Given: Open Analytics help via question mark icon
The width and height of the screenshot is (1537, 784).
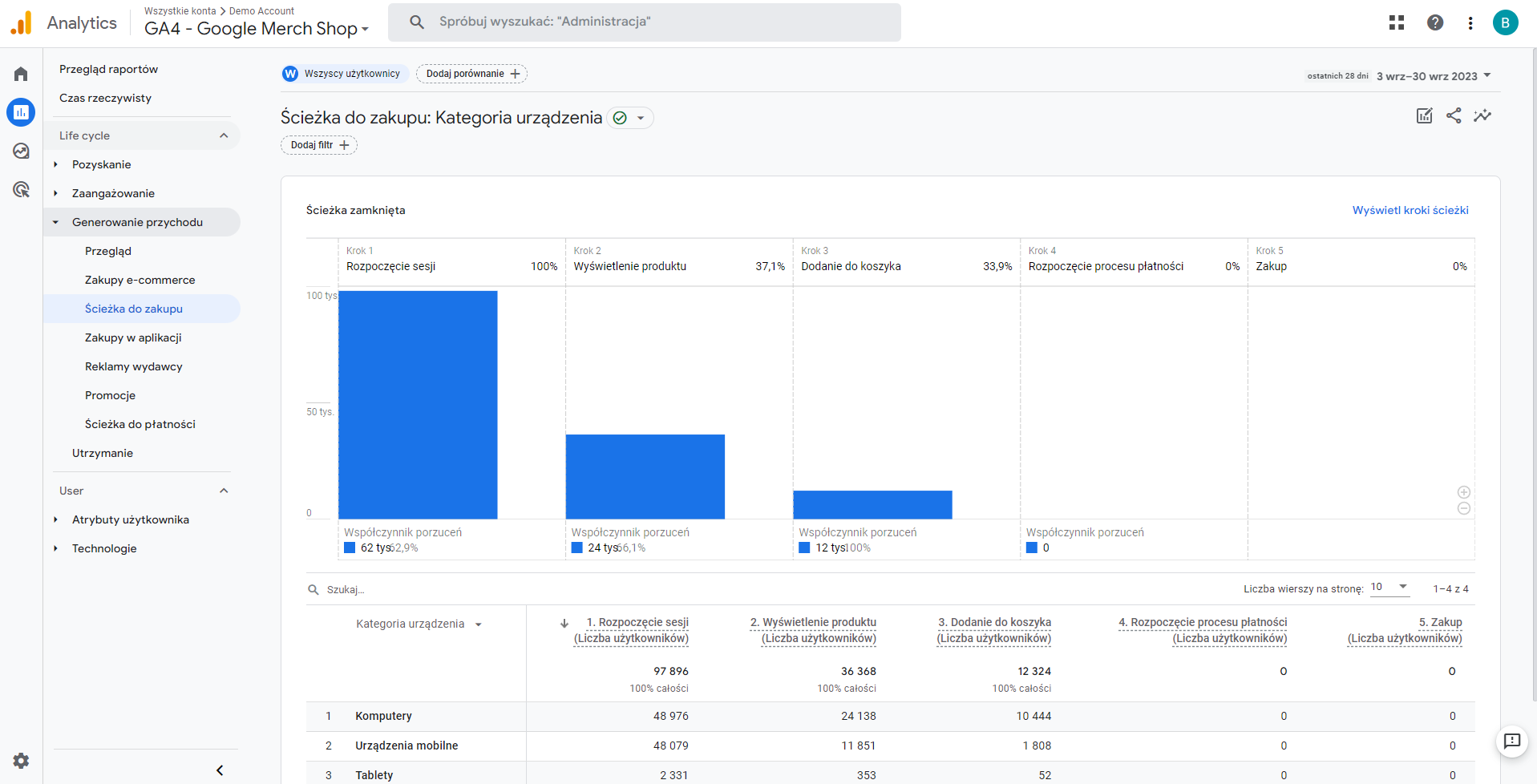Looking at the screenshot, I should point(1434,22).
